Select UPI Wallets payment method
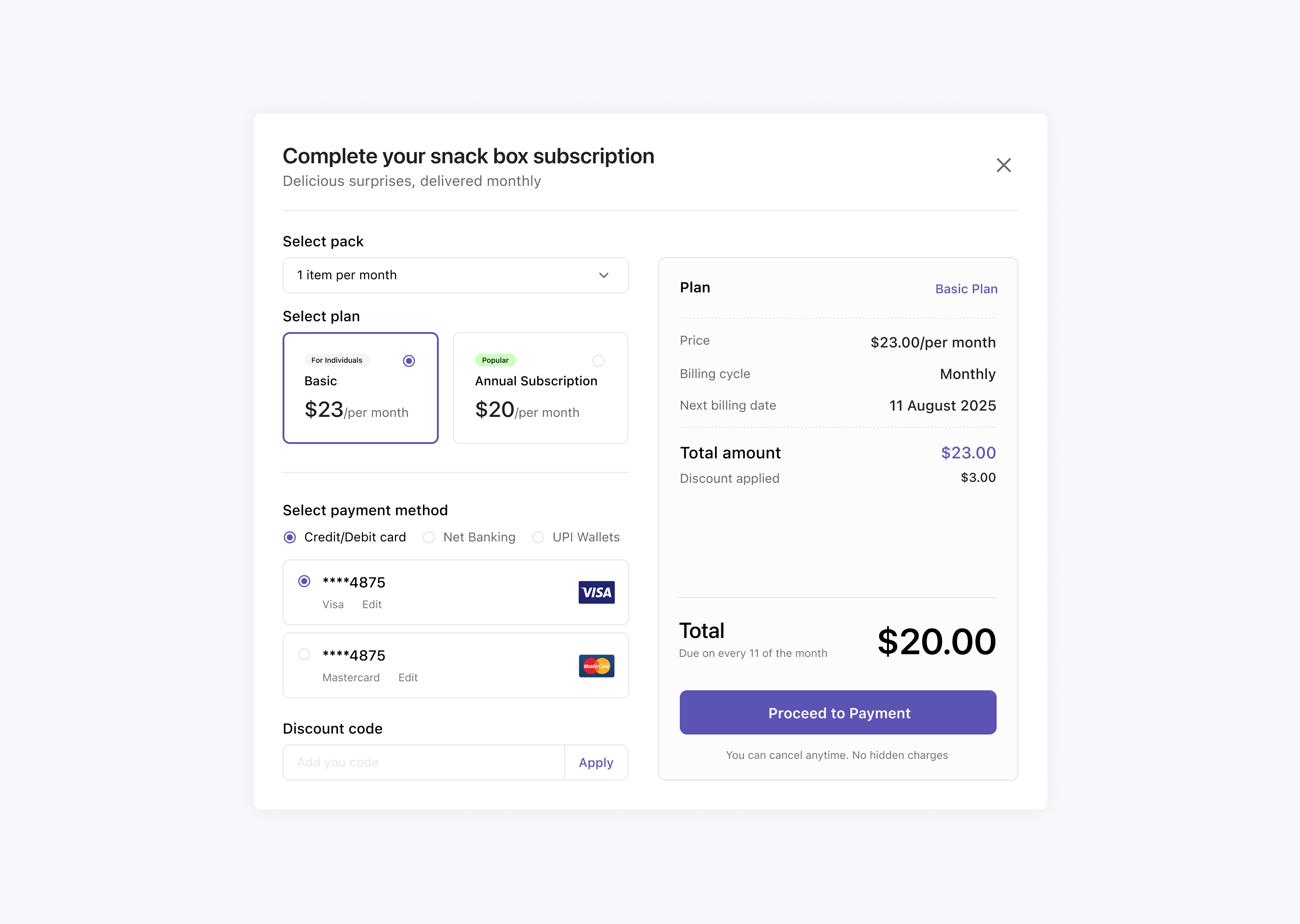Screen dimensions: 1300x924 pyautogui.click(x=538, y=537)
